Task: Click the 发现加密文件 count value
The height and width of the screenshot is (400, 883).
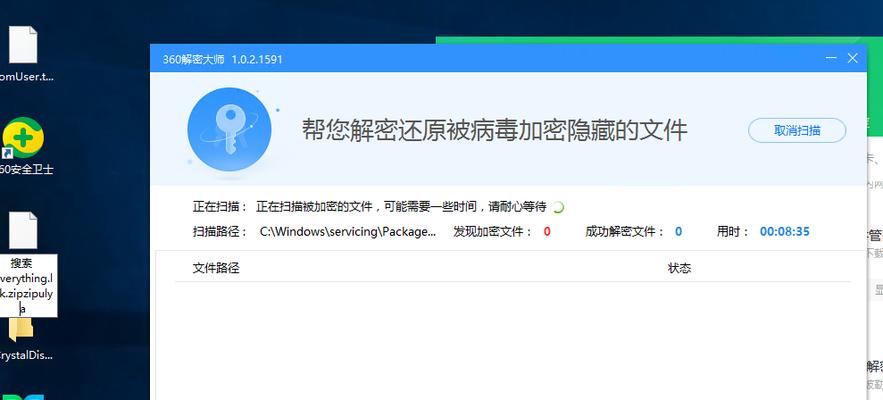Action: 547,232
